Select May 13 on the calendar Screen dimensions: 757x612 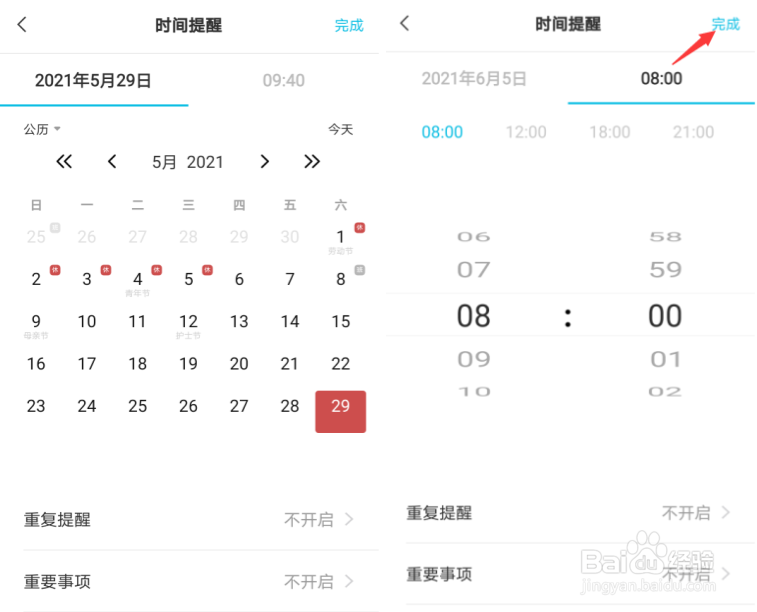tap(239, 321)
